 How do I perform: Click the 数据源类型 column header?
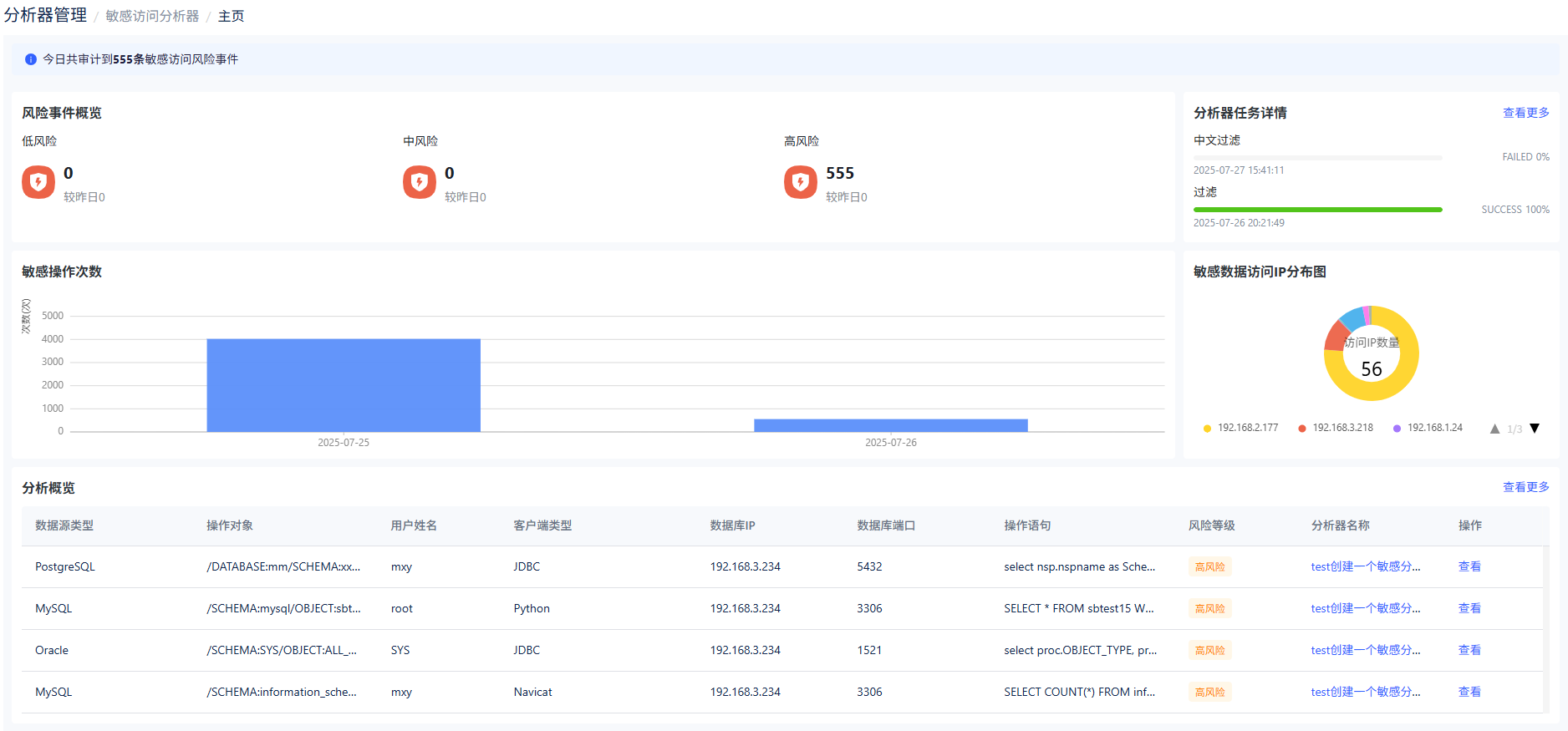point(64,525)
